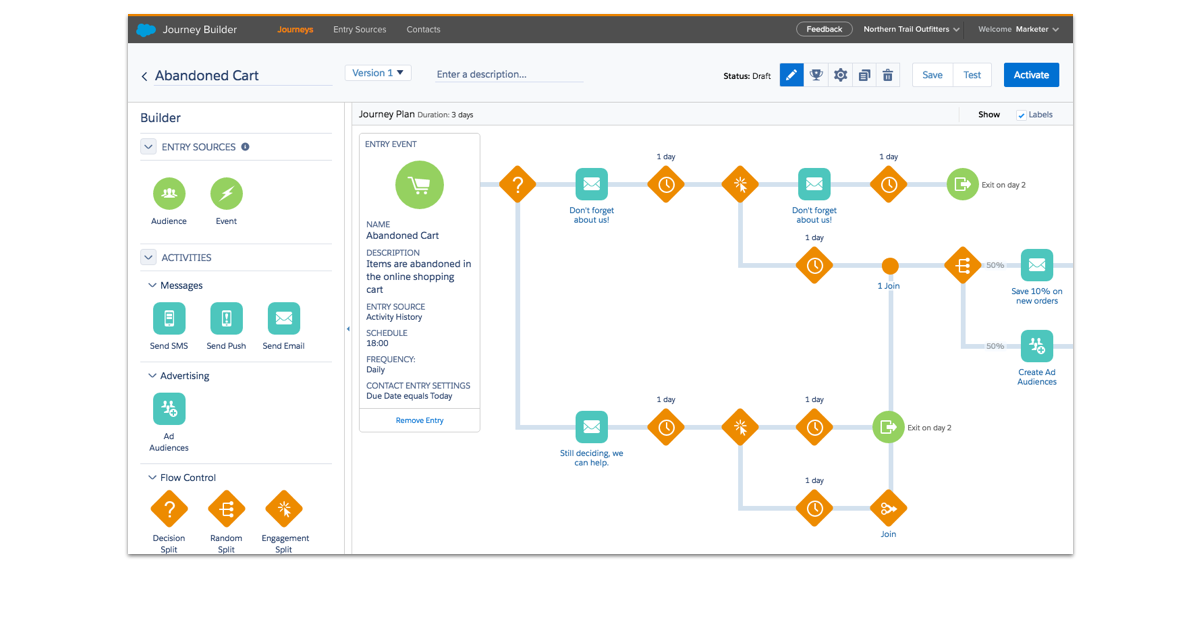Click the Activate button
1200x640 pixels.
(x=1031, y=75)
